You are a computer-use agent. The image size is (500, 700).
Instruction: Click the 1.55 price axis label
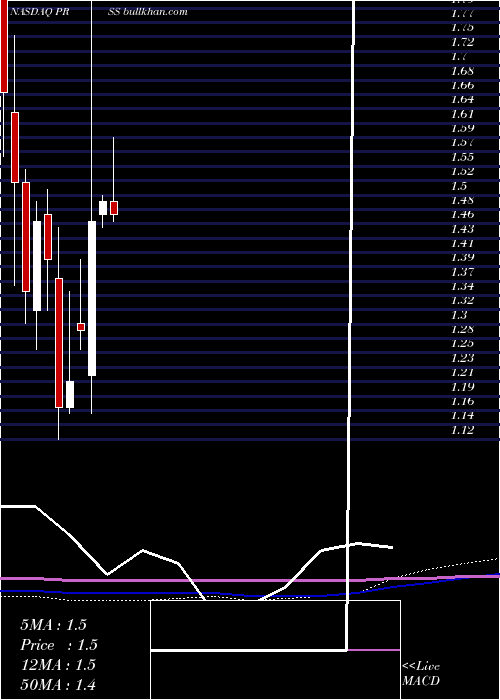462,157
